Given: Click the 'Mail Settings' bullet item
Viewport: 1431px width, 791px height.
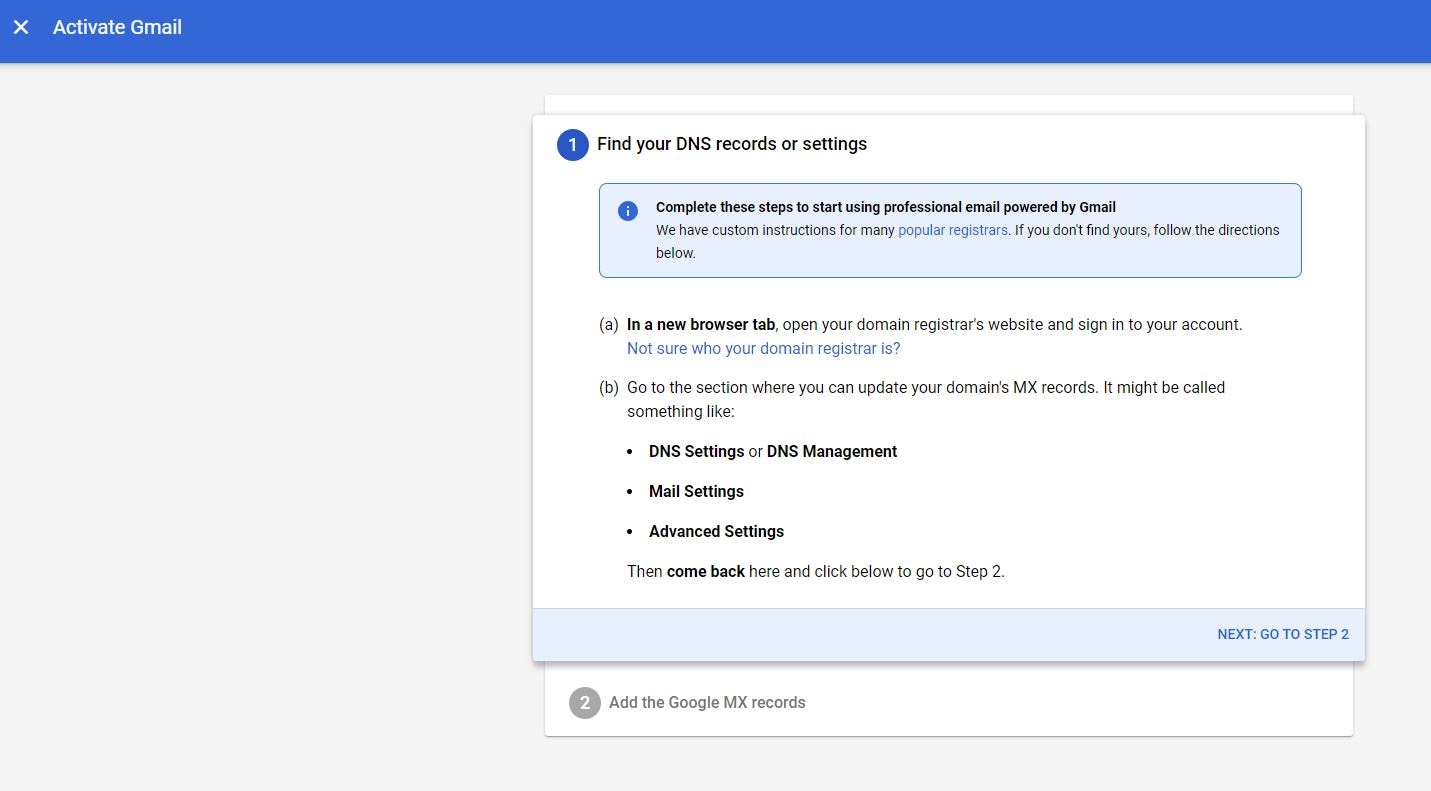Looking at the screenshot, I should [x=696, y=491].
